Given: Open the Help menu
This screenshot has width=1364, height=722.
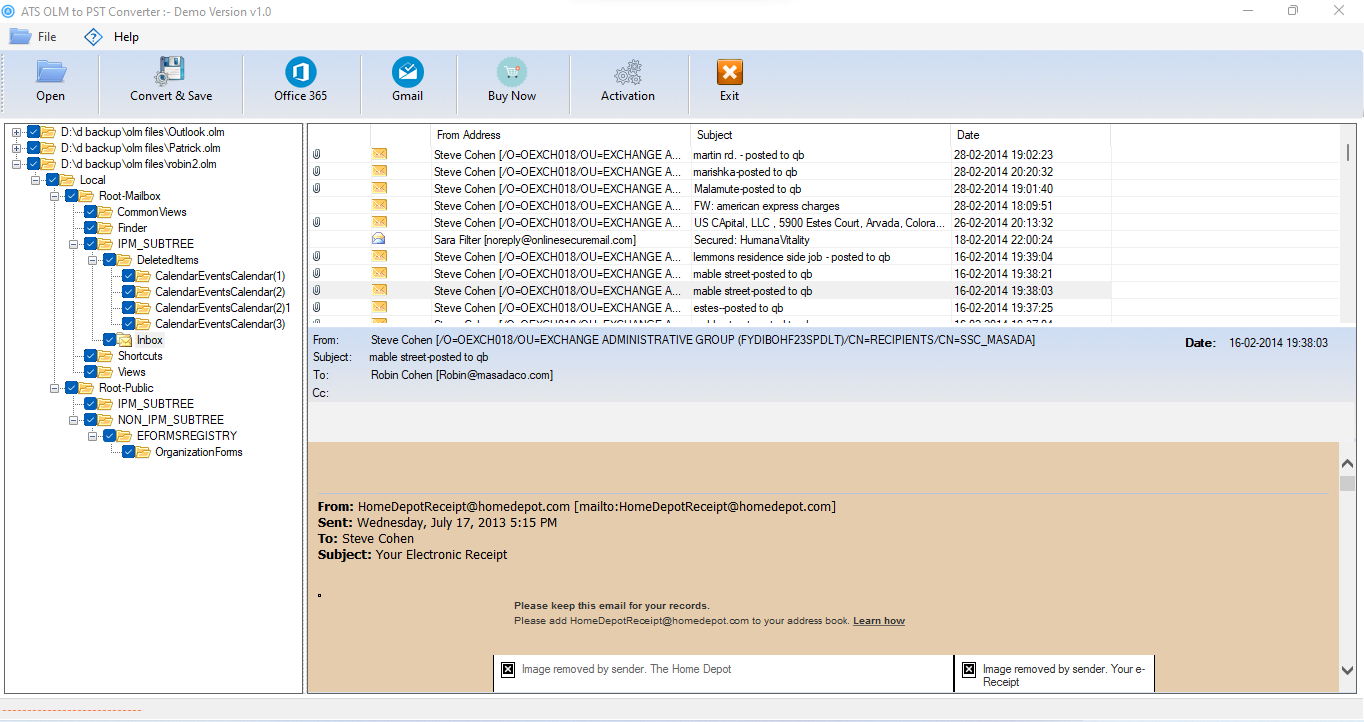Looking at the screenshot, I should pos(126,37).
